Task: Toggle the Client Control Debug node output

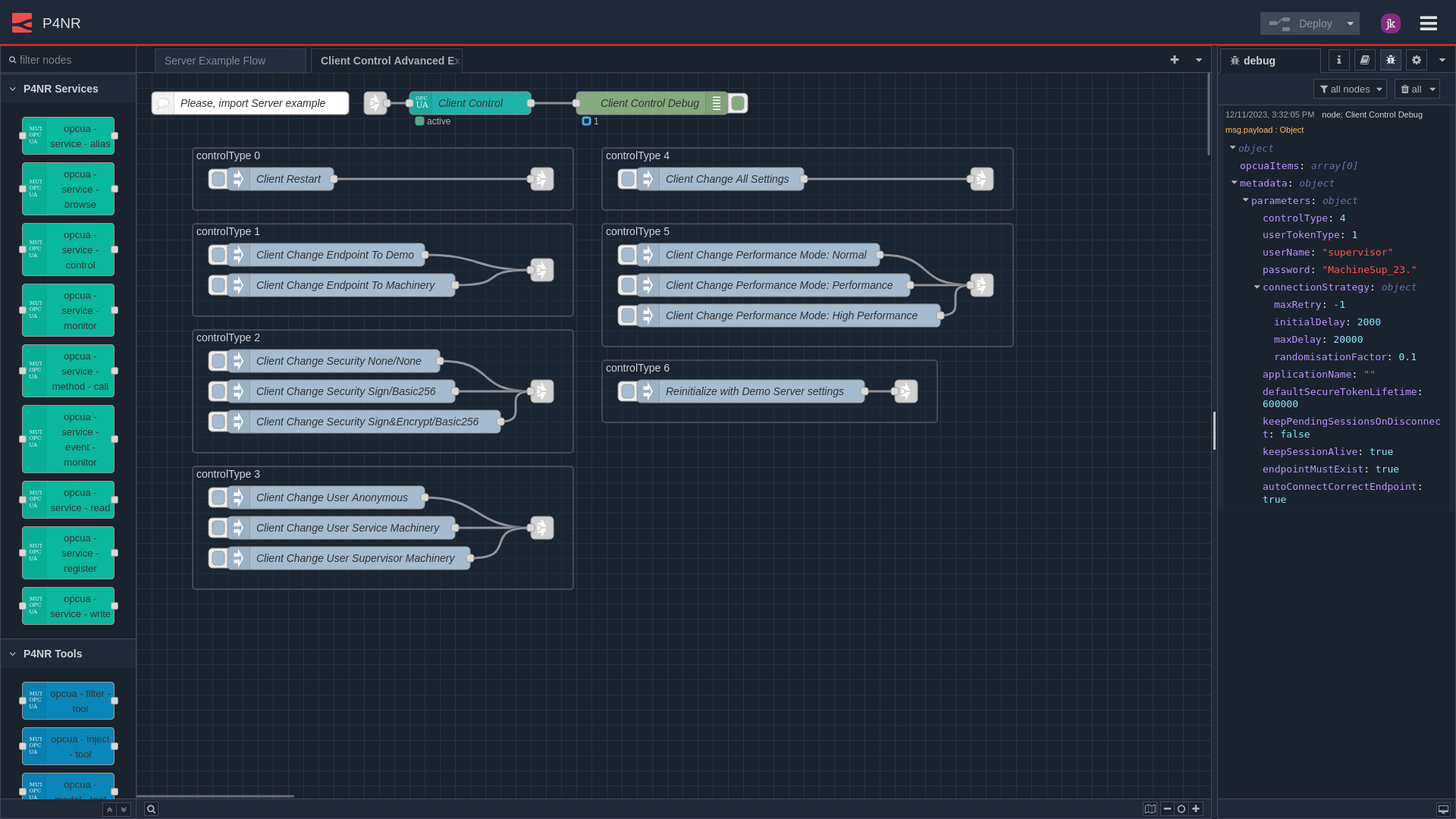Action: [738, 103]
